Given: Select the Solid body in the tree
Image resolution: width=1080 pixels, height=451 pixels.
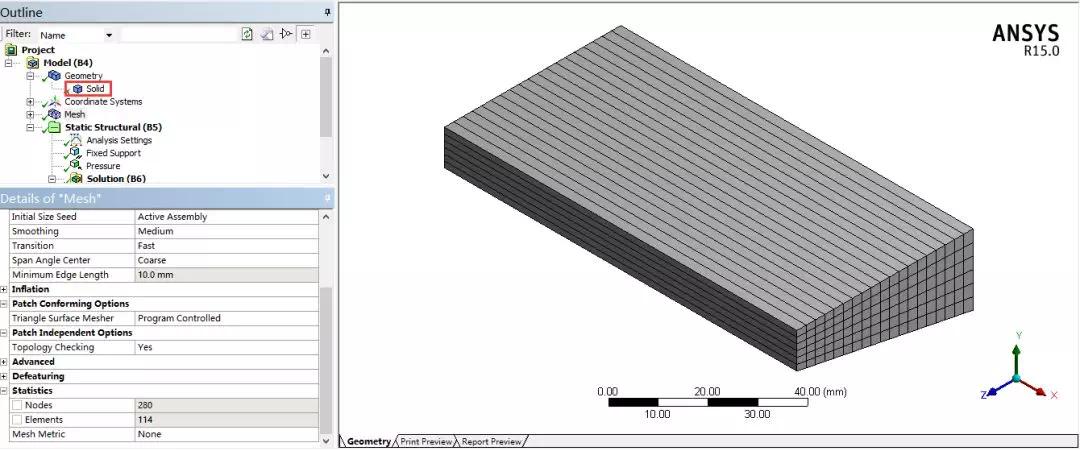Looking at the screenshot, I should click(x=94, y=89).
